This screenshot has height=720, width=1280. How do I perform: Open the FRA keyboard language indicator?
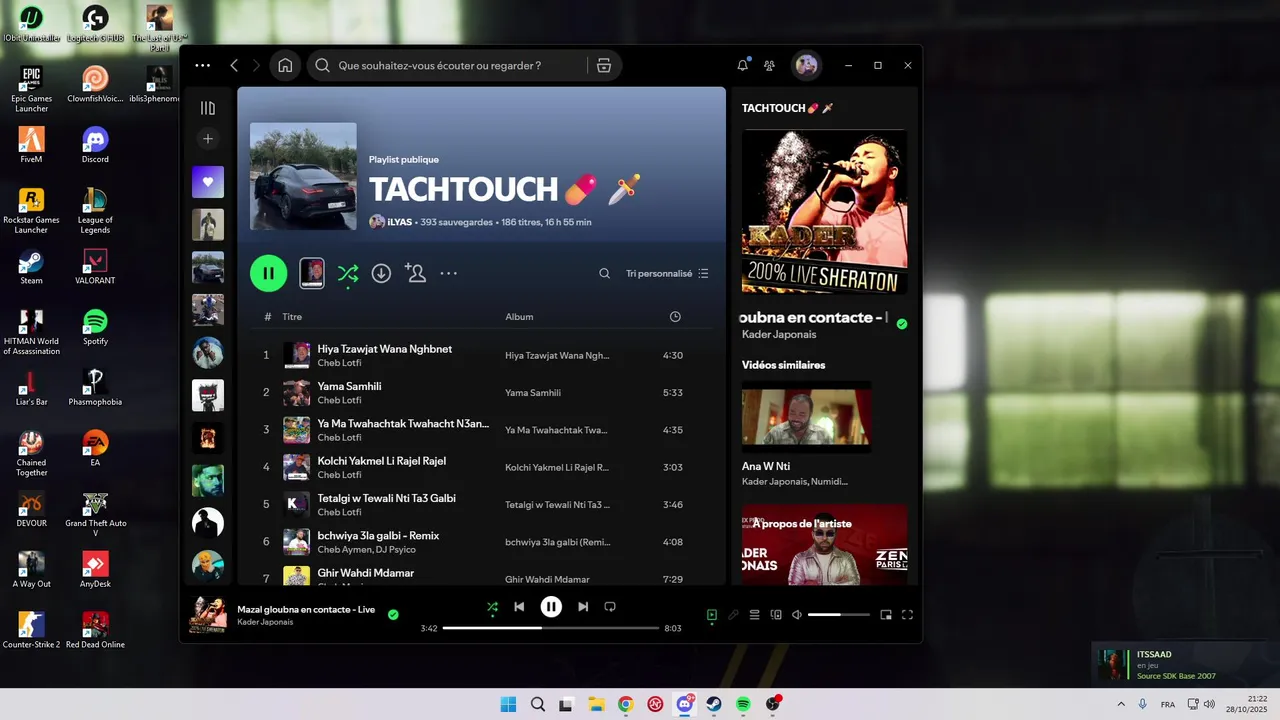(1168, 704)
